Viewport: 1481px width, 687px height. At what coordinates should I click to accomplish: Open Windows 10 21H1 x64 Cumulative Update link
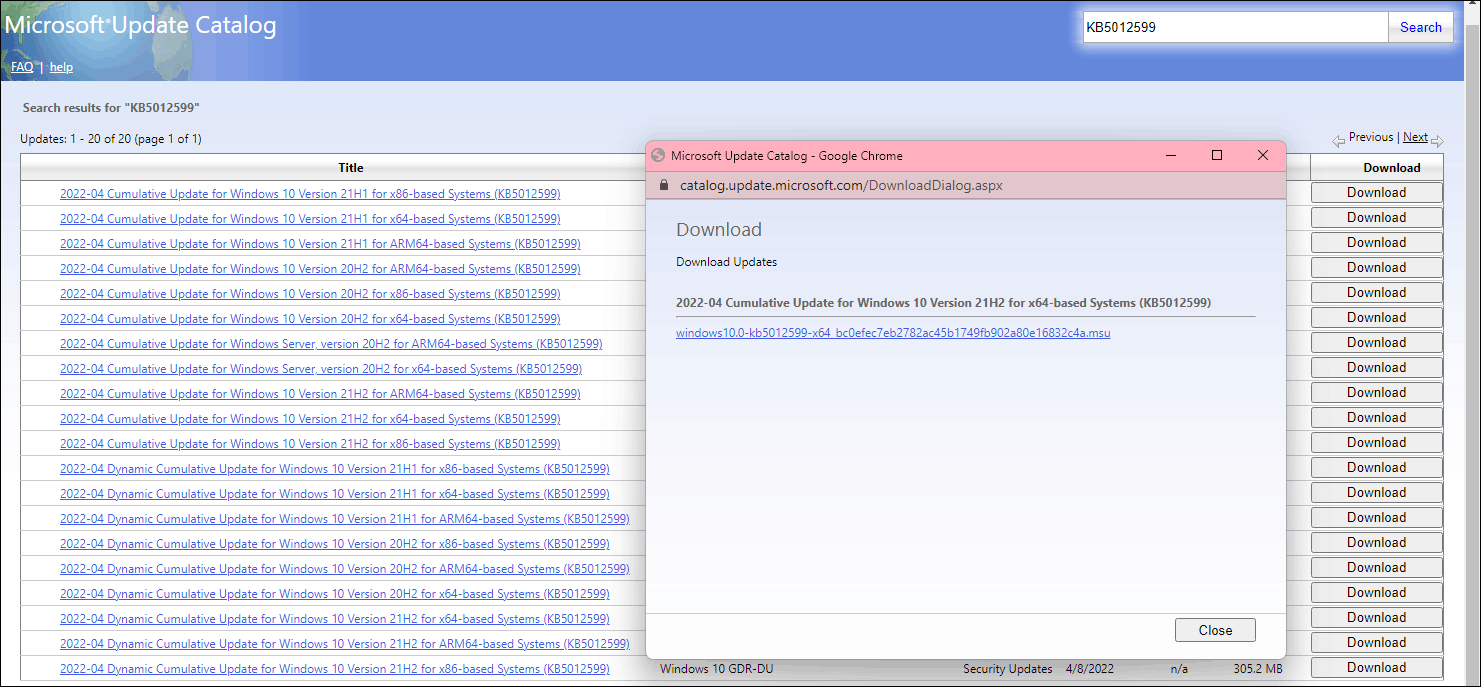[x=310, y=219]
